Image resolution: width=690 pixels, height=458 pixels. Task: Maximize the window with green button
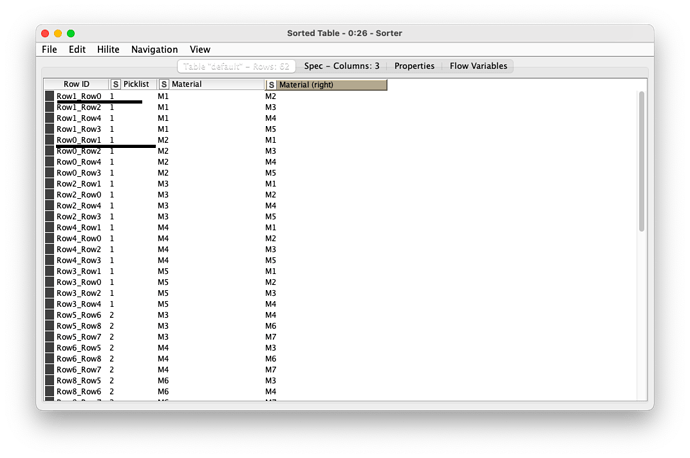(x=71, y=33)
